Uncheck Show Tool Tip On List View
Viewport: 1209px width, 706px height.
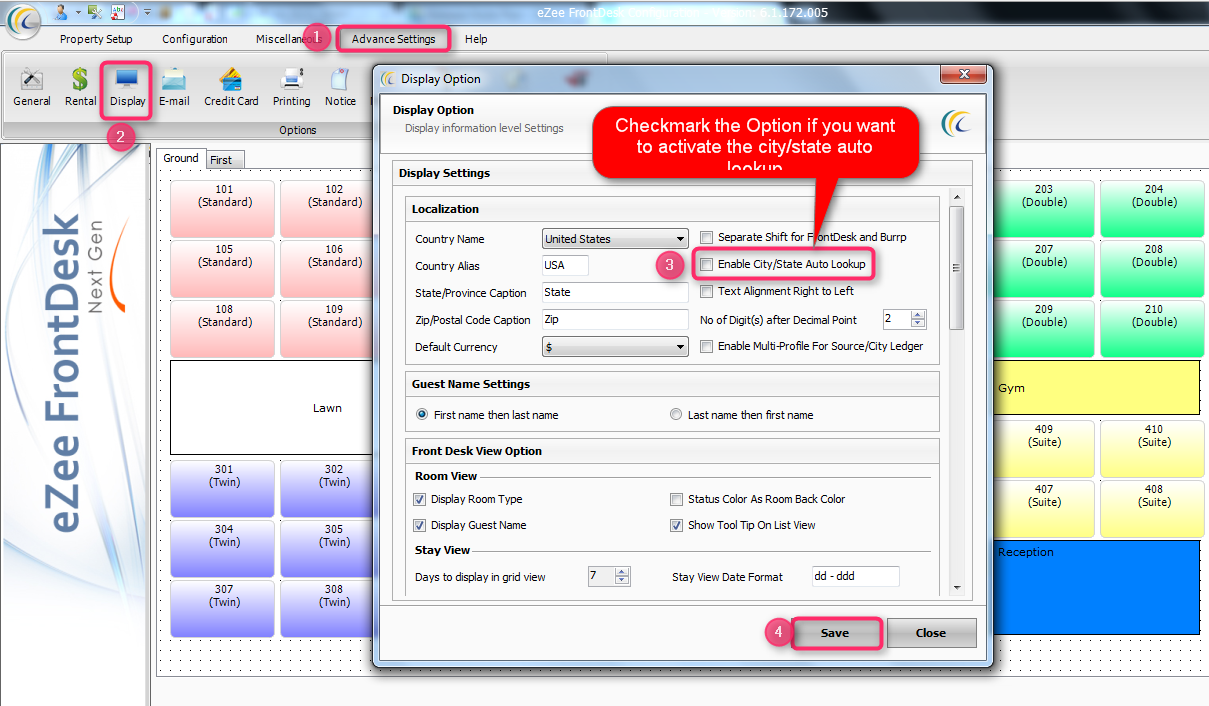click(x=677, y=525)
